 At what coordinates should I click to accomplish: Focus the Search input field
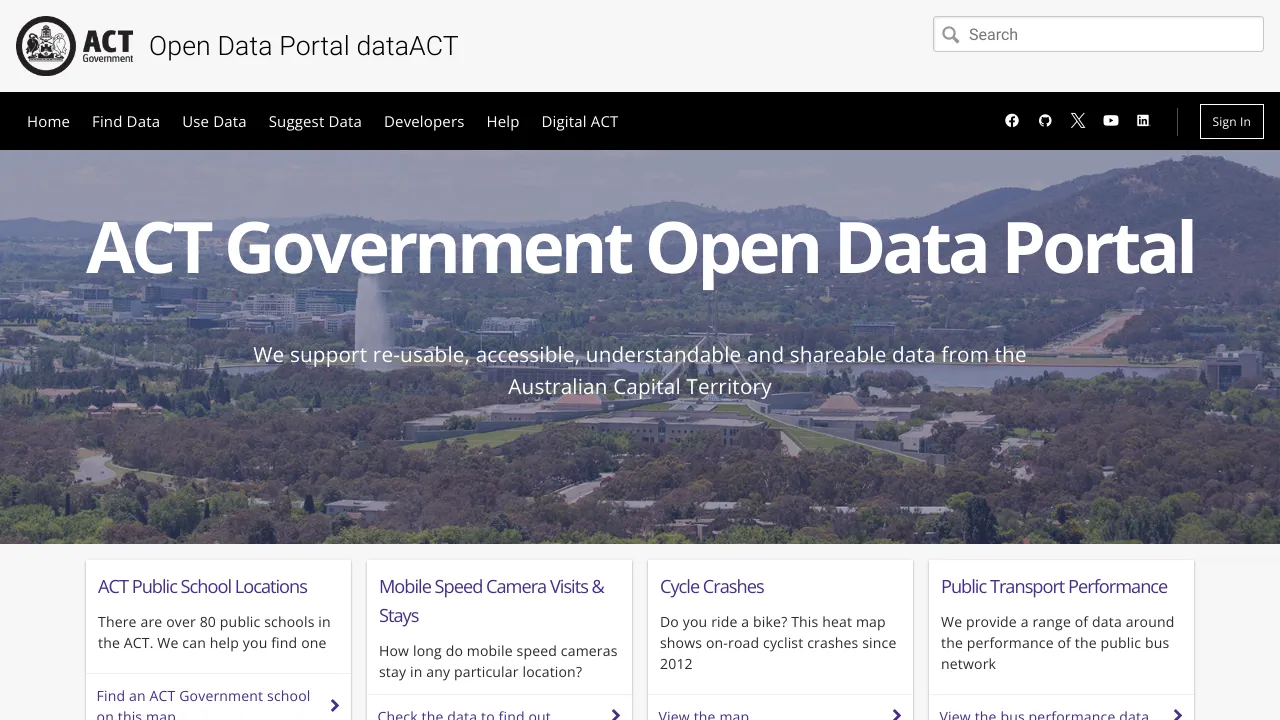coord(1098,34)
